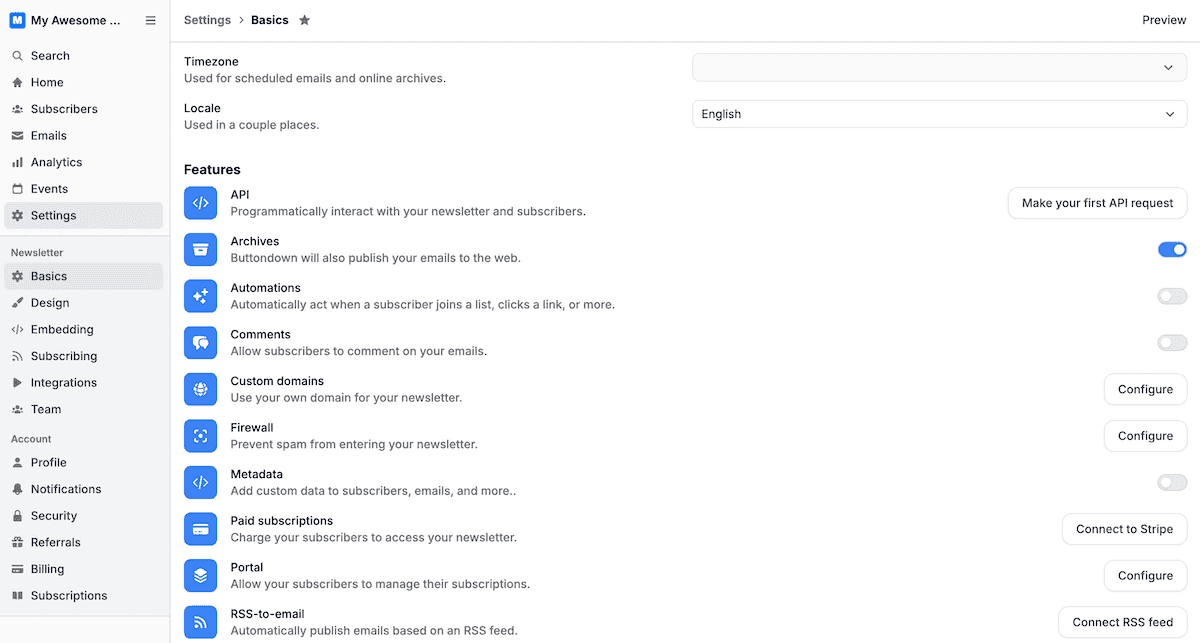This screenshot has width=1200, height=643.
Task: Turn on the Metadata feature
Action: [x=1171, y=482]
